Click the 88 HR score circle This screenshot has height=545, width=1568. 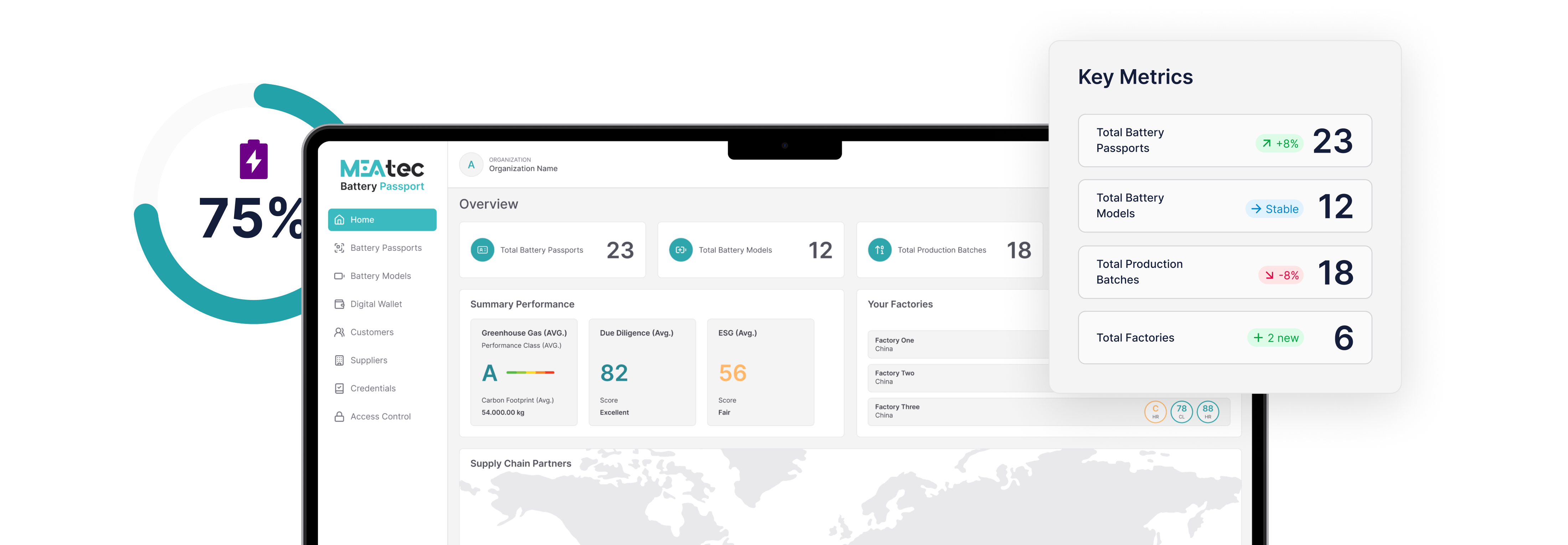click(x=1208, y=412)
